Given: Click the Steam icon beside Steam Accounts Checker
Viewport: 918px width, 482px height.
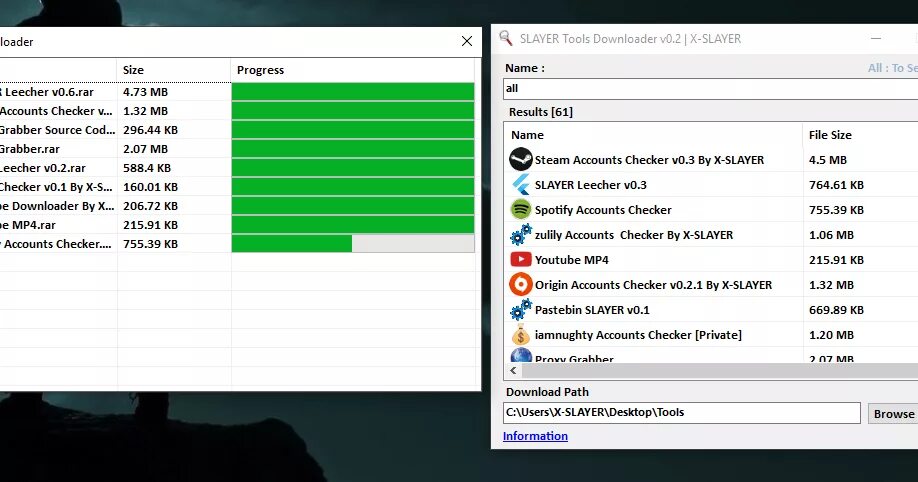Looking at the screenshot, I should pyautogui.click(x=520, y=159).
